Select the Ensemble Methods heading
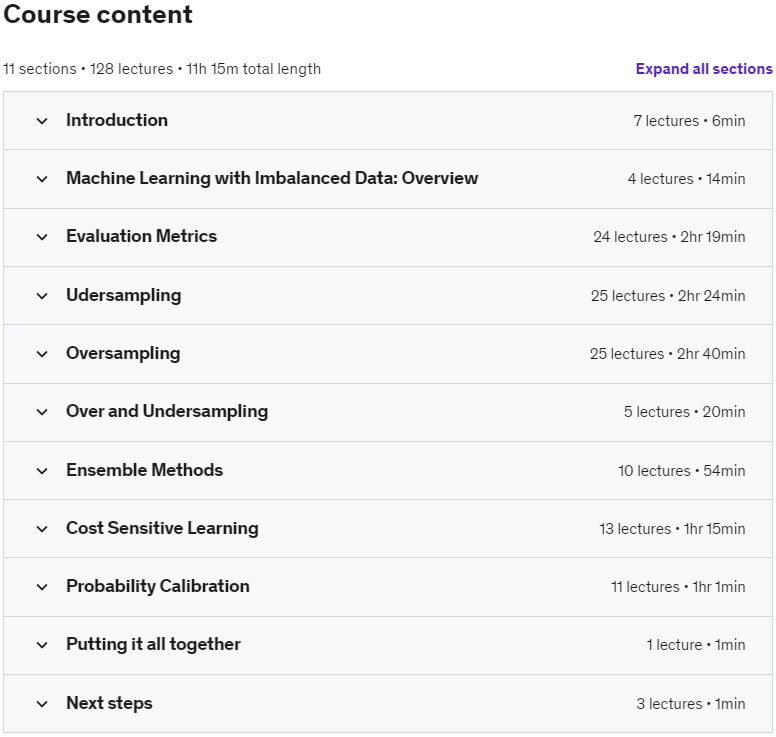This screenshot has width=776, height=737. (x=145, y=470)
